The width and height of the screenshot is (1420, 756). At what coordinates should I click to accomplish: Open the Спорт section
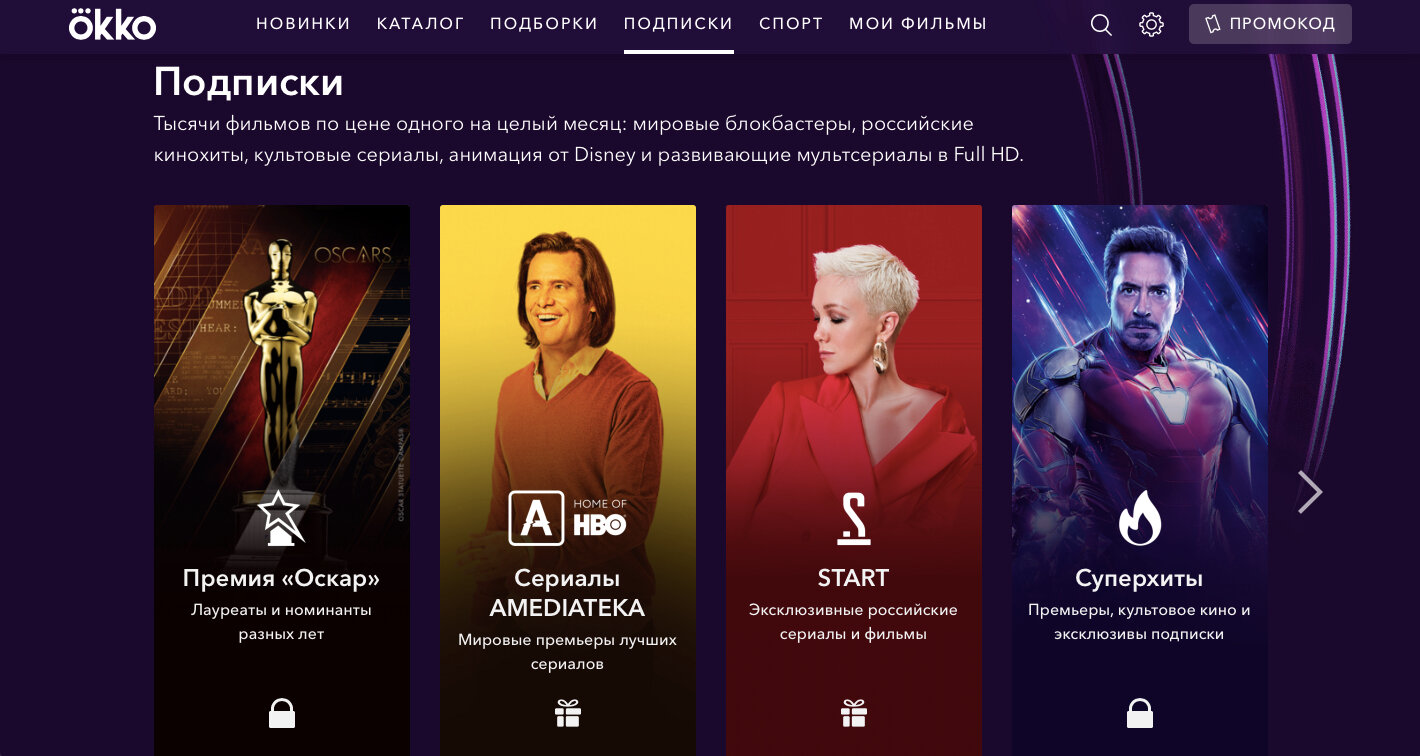(x=791, y=24)
